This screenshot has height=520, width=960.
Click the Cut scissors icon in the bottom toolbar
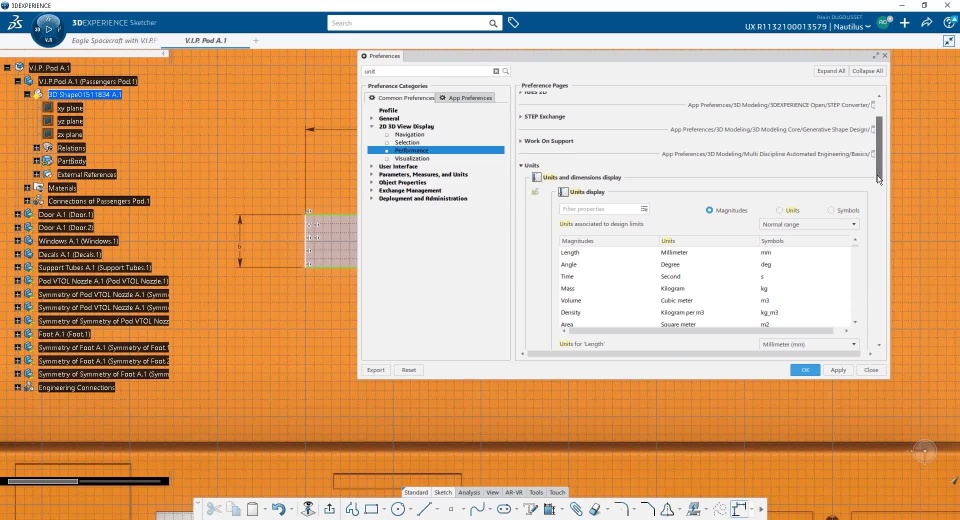(213, 509)
